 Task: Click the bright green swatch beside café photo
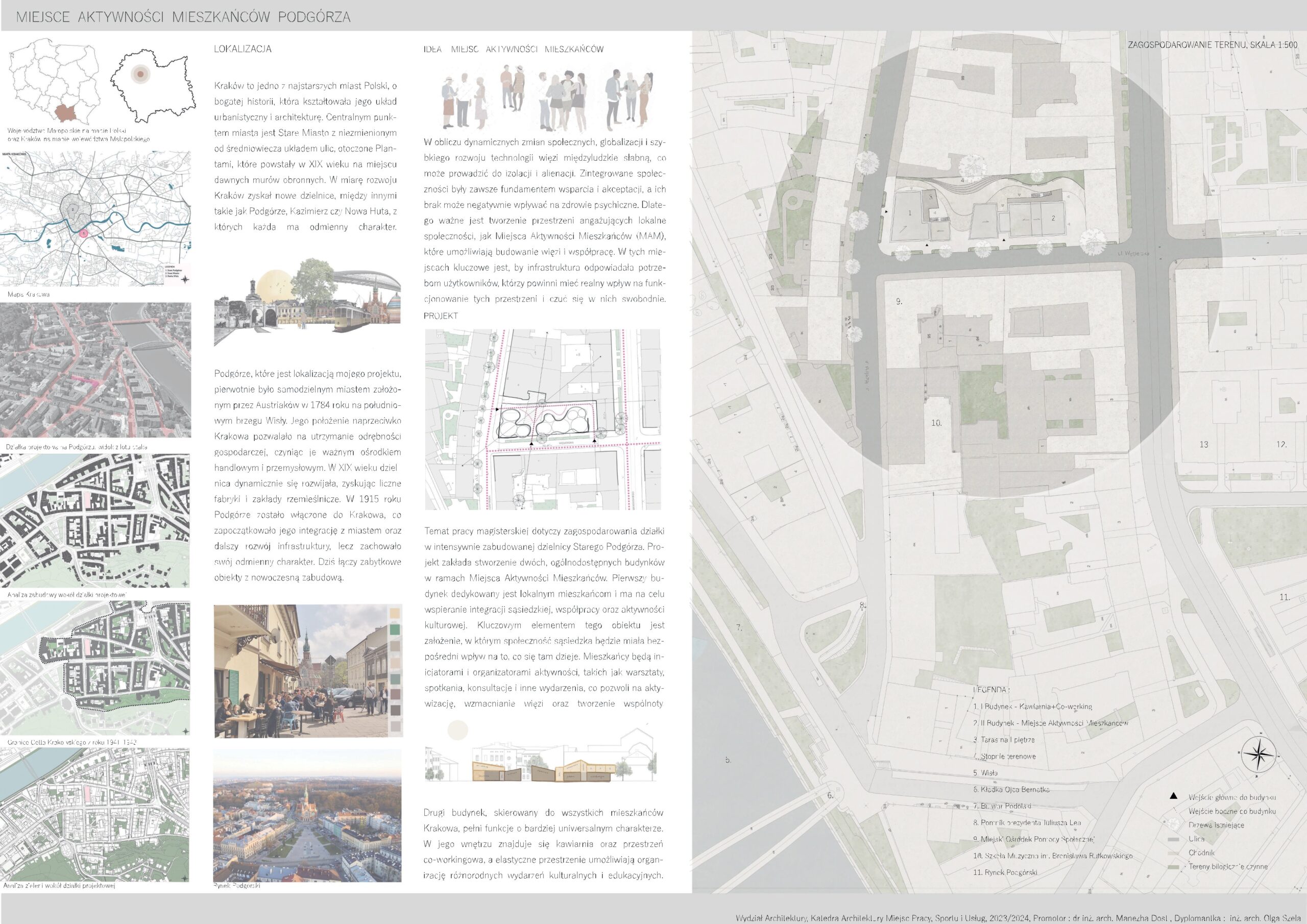pyautogui.click(x=395, y=629)
